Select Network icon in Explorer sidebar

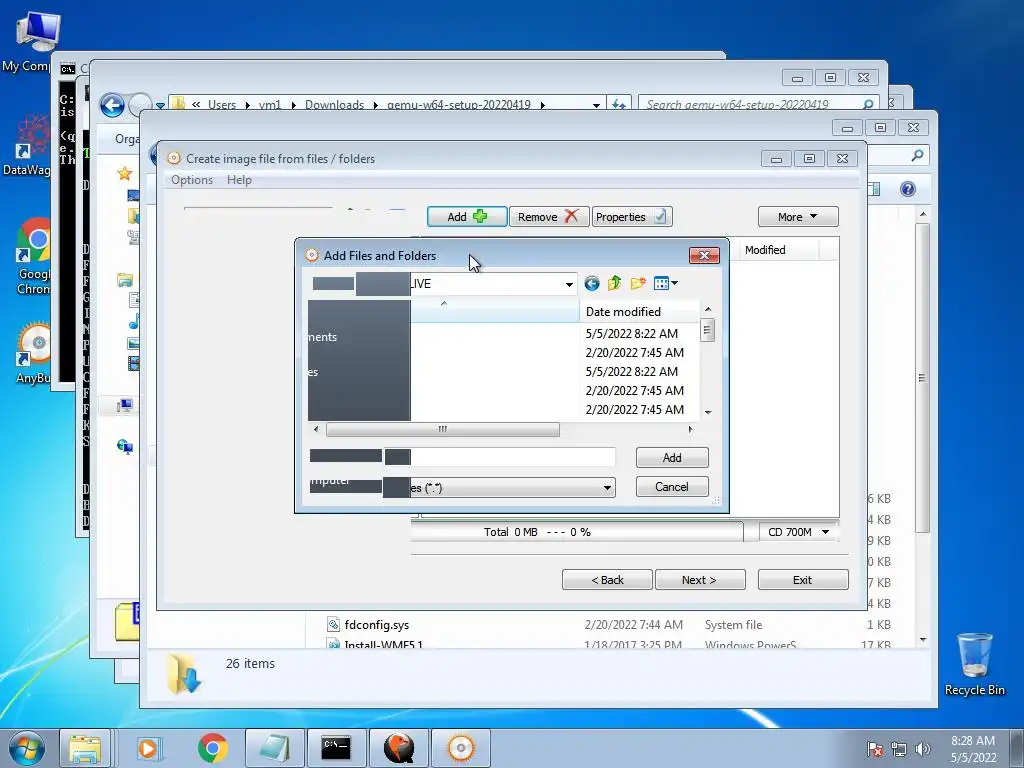[x=125, y=446]
